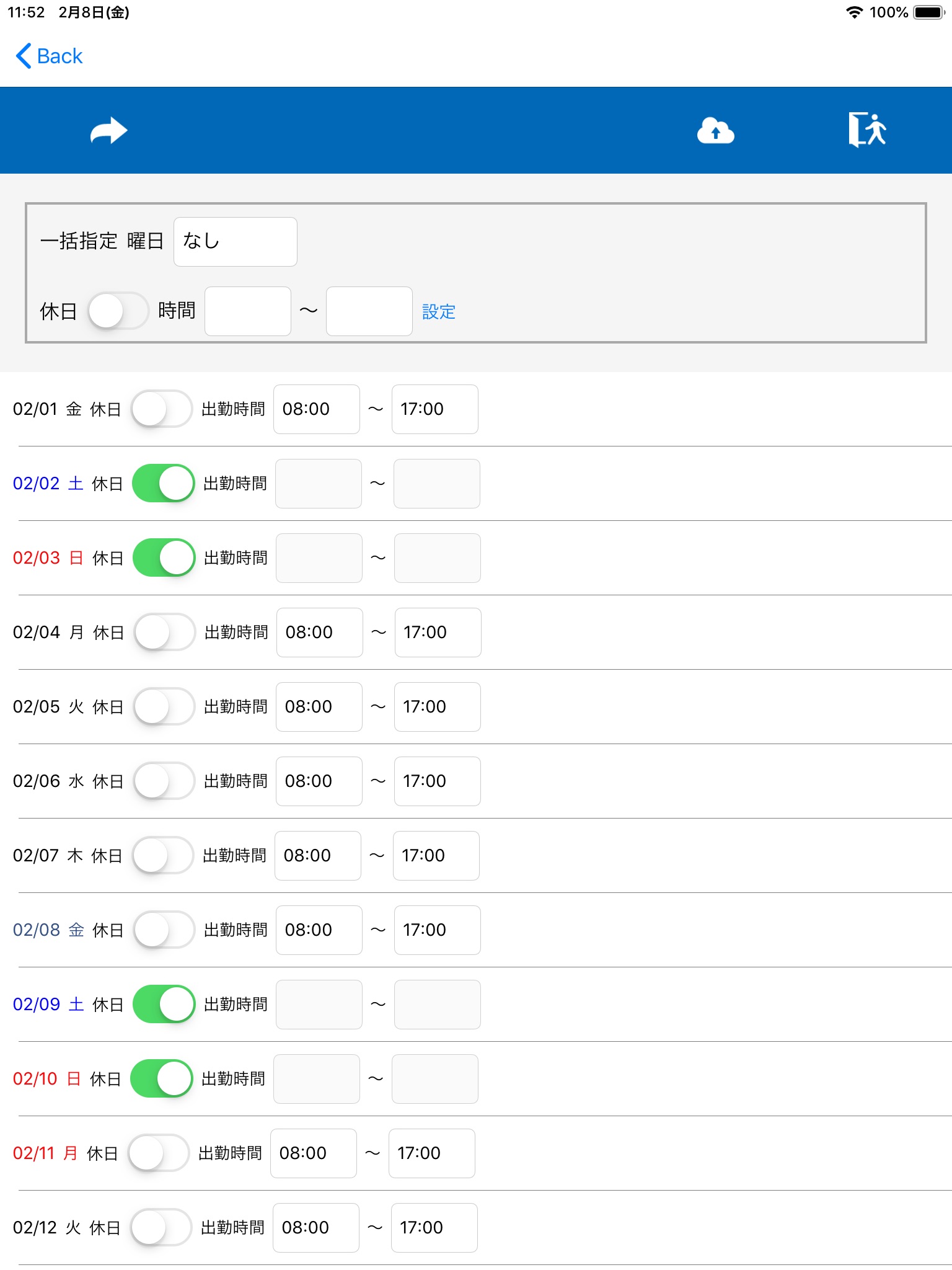Tap the date label 02/03 日
This screenshot has width=952, height=1270.
(x=48, y=558)
